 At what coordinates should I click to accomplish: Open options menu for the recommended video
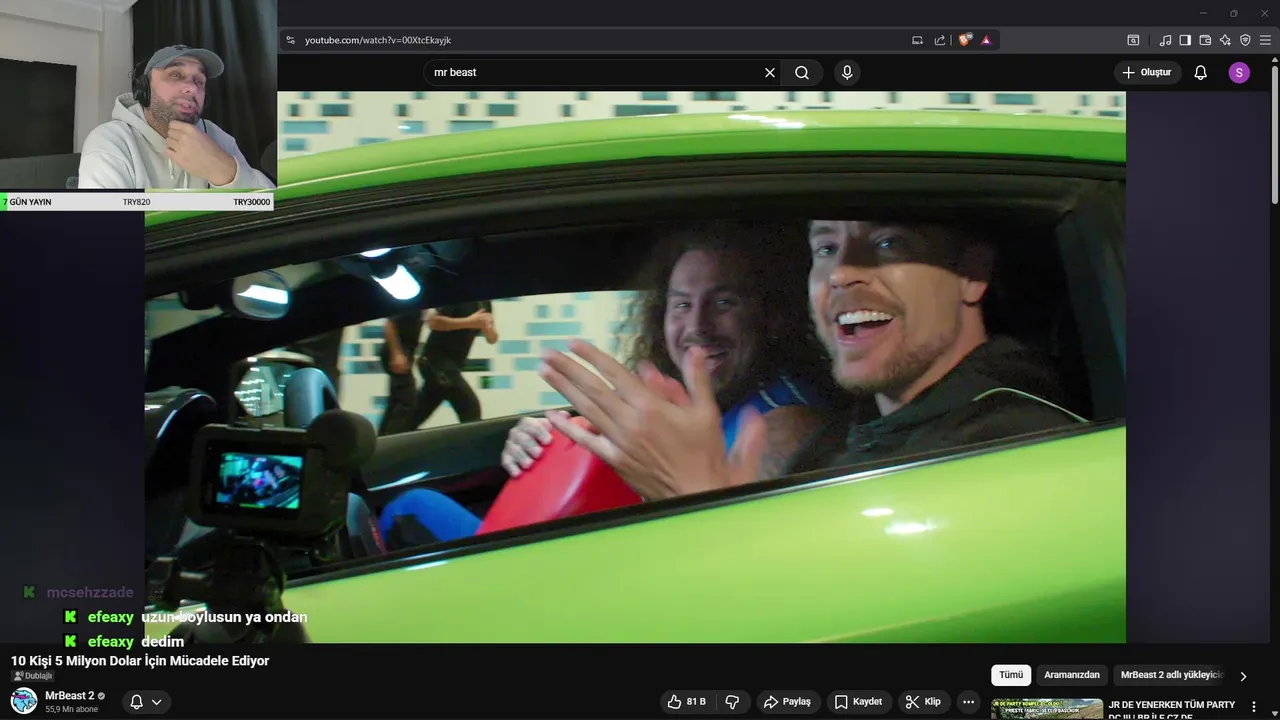(x=1254, y=707)
